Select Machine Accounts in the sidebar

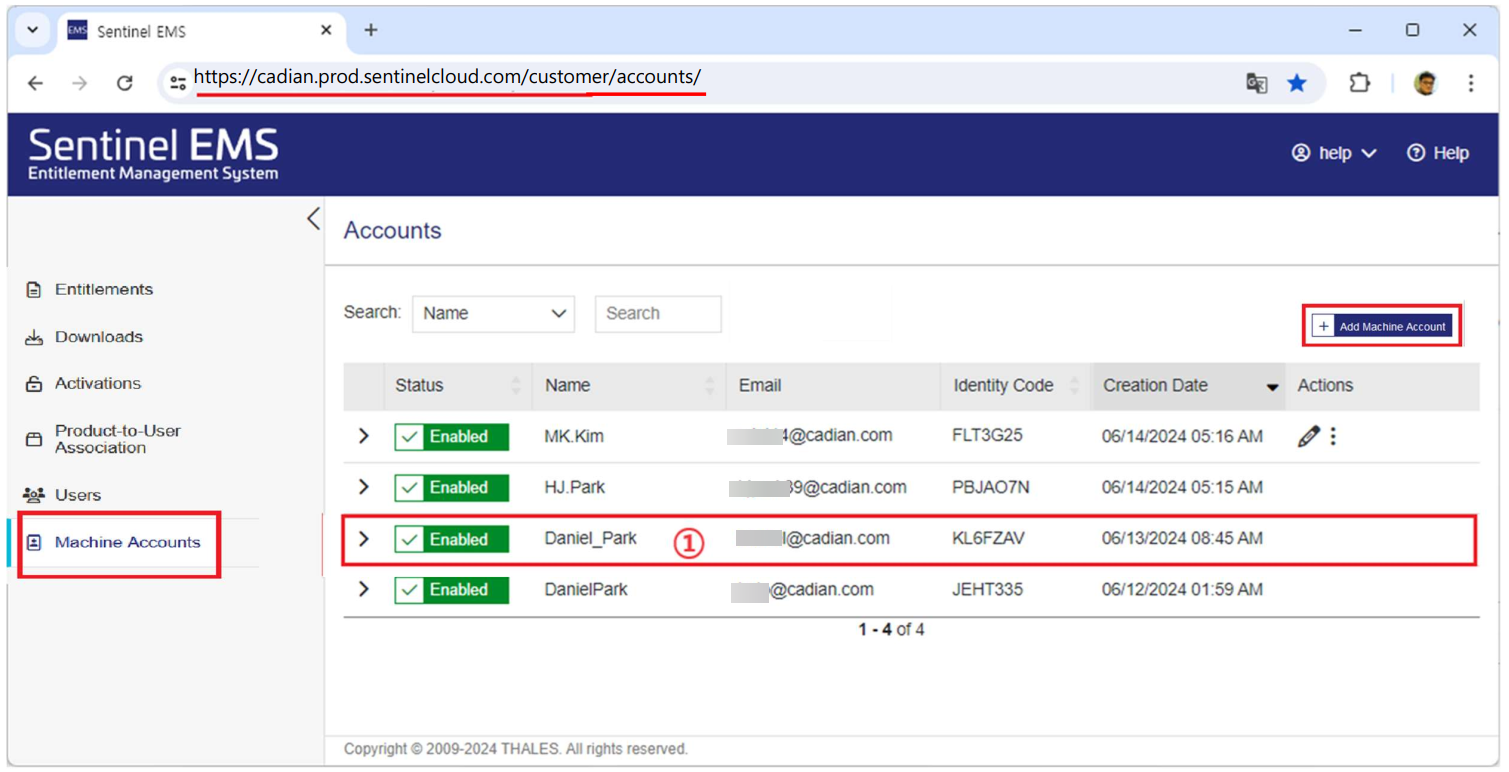(128, 542)
